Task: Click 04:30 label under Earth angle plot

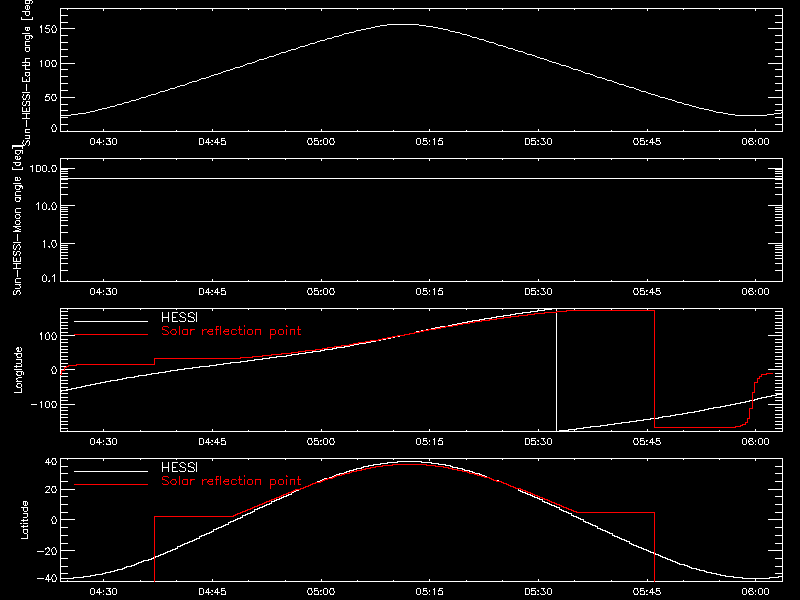Action: point(104,142)
